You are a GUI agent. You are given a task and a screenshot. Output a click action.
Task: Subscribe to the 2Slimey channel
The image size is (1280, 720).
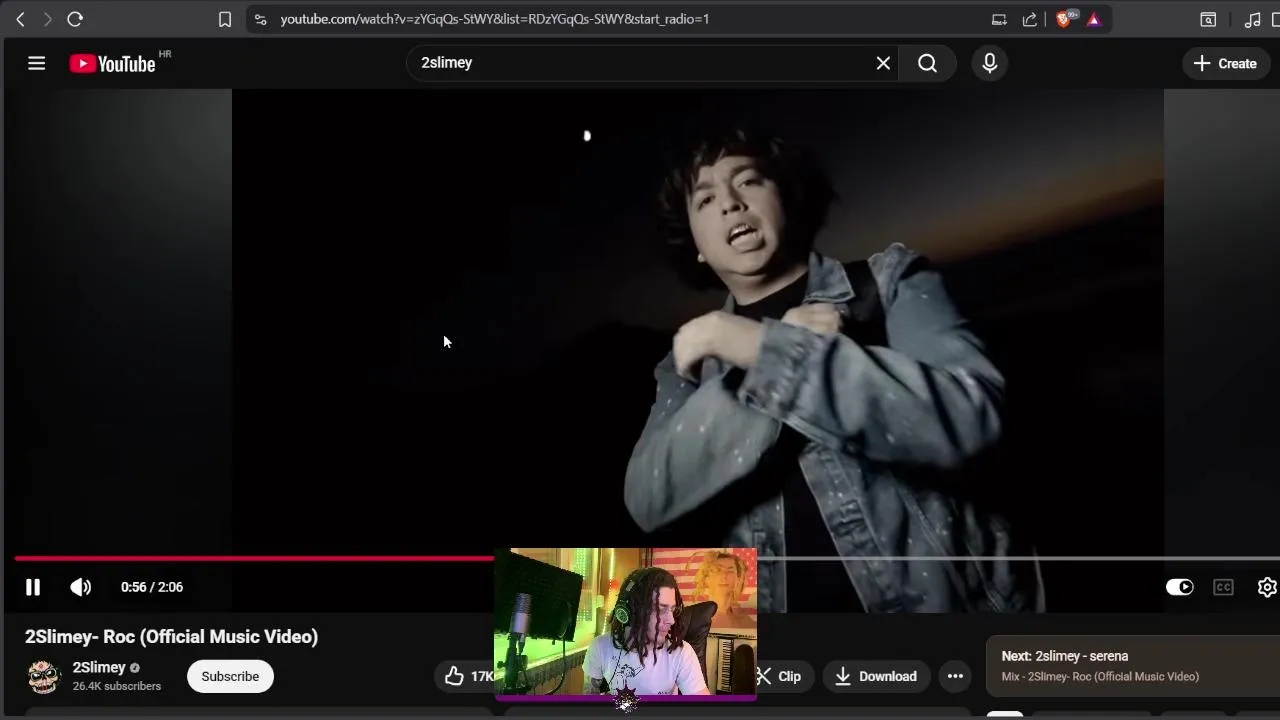230,676
